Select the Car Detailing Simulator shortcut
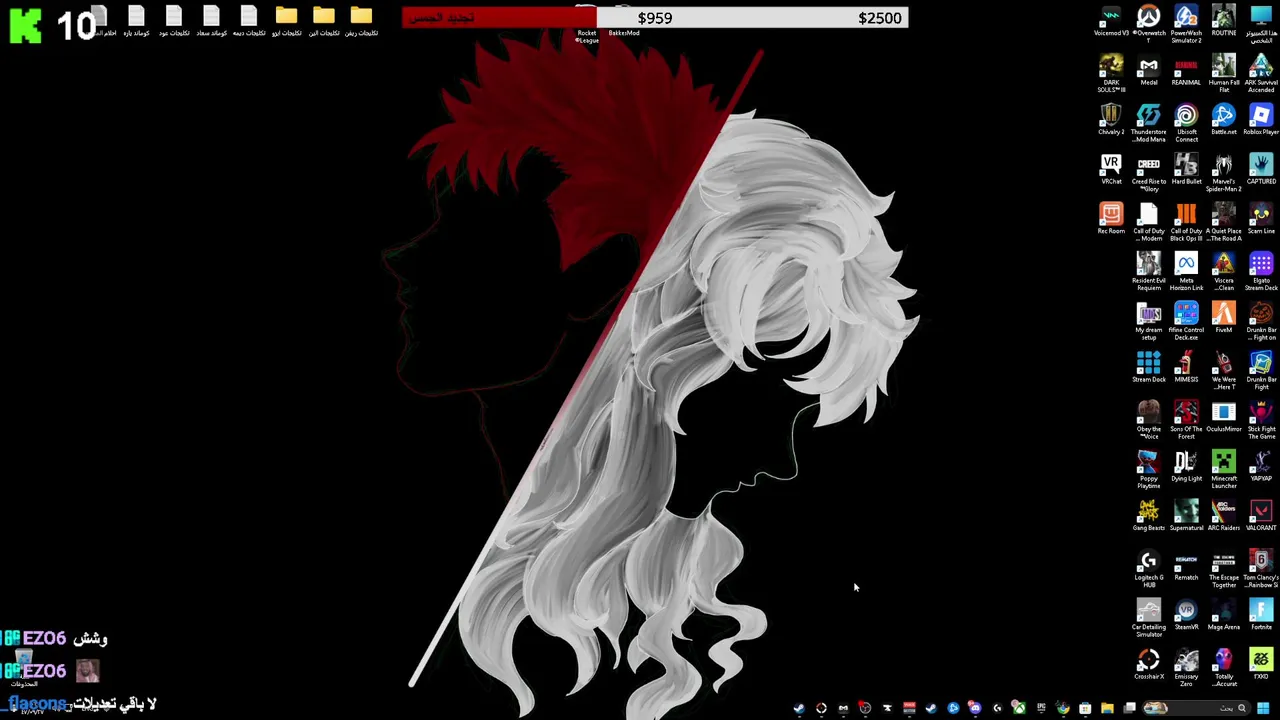Screen dimensions: 1280x720 tap(1148, 618)
